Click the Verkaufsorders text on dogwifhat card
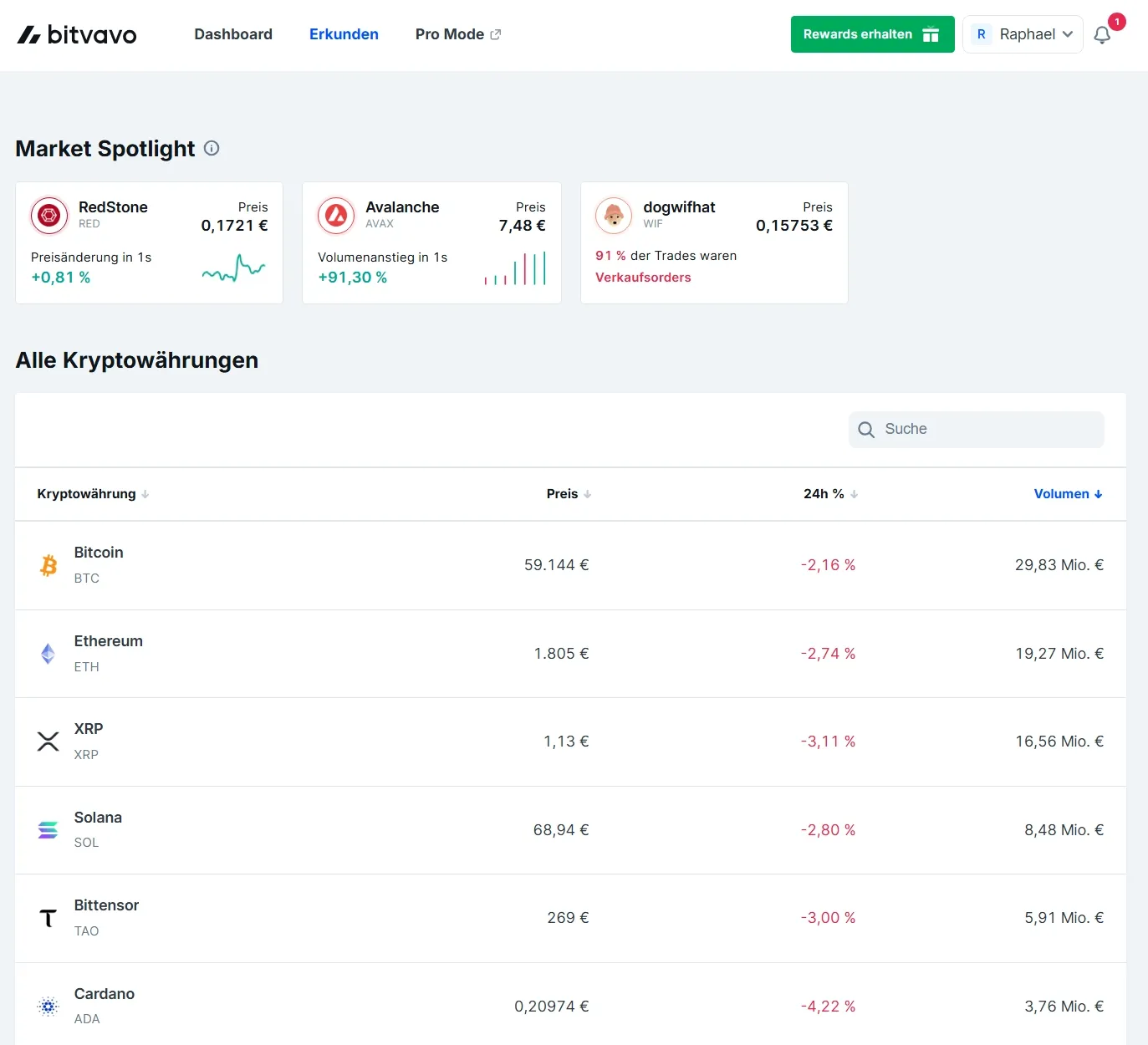 point(643,278)
